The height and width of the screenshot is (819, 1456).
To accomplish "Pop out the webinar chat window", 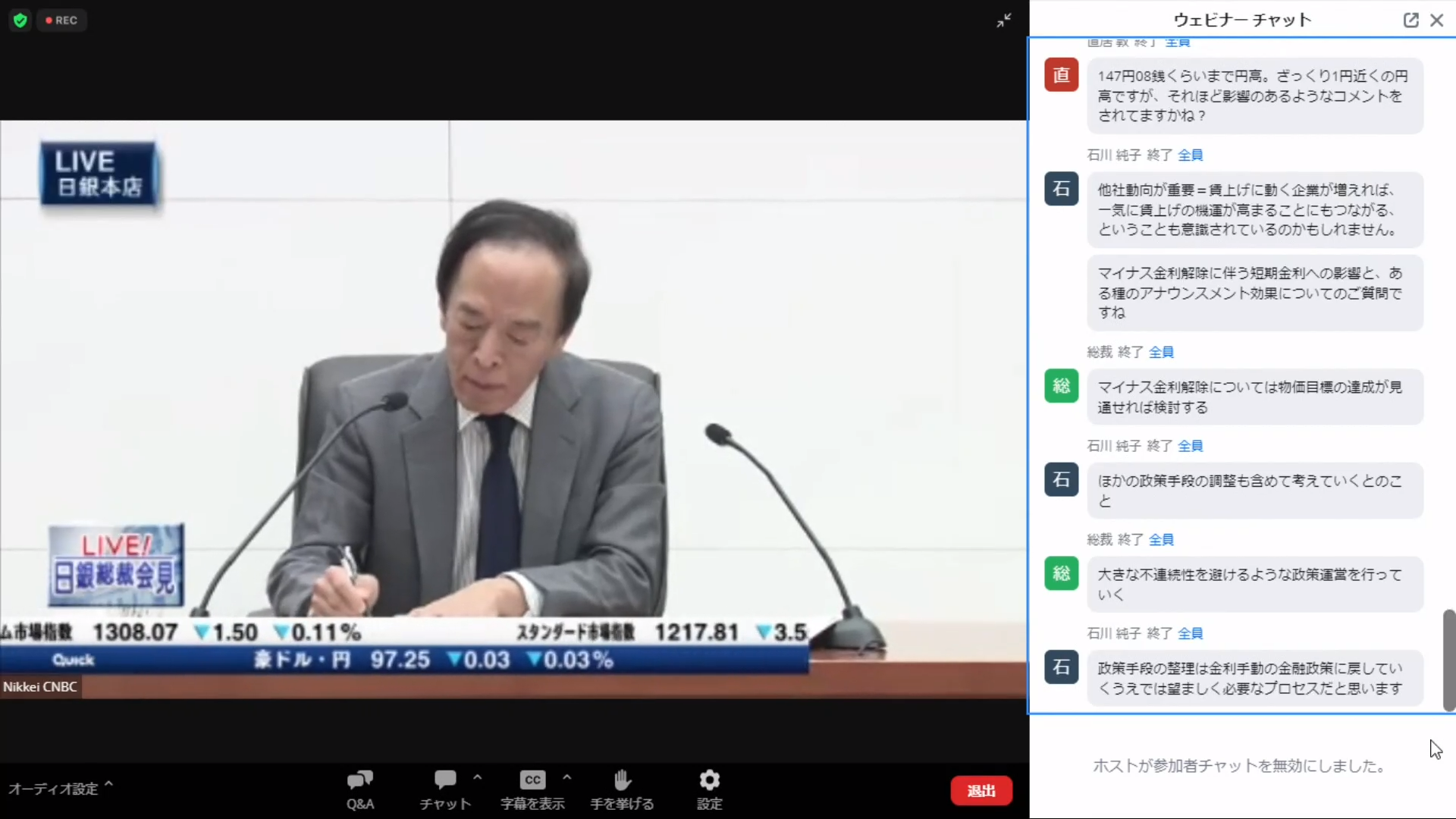I will (x=1410, y=20).
